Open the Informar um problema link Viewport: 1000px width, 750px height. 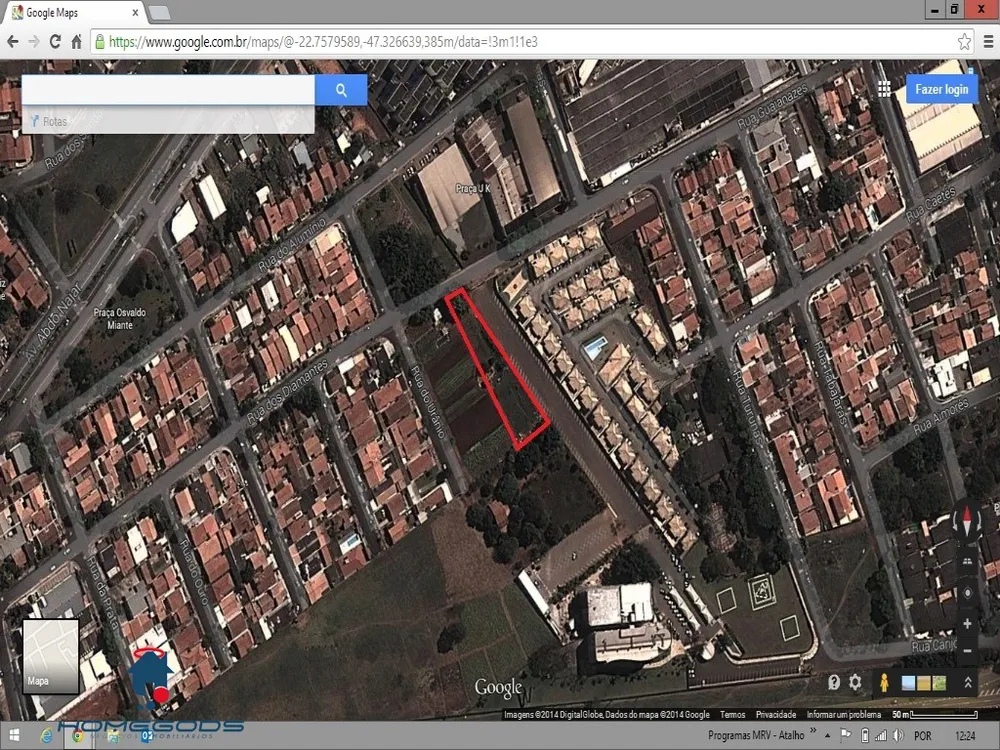pos(843,714)
